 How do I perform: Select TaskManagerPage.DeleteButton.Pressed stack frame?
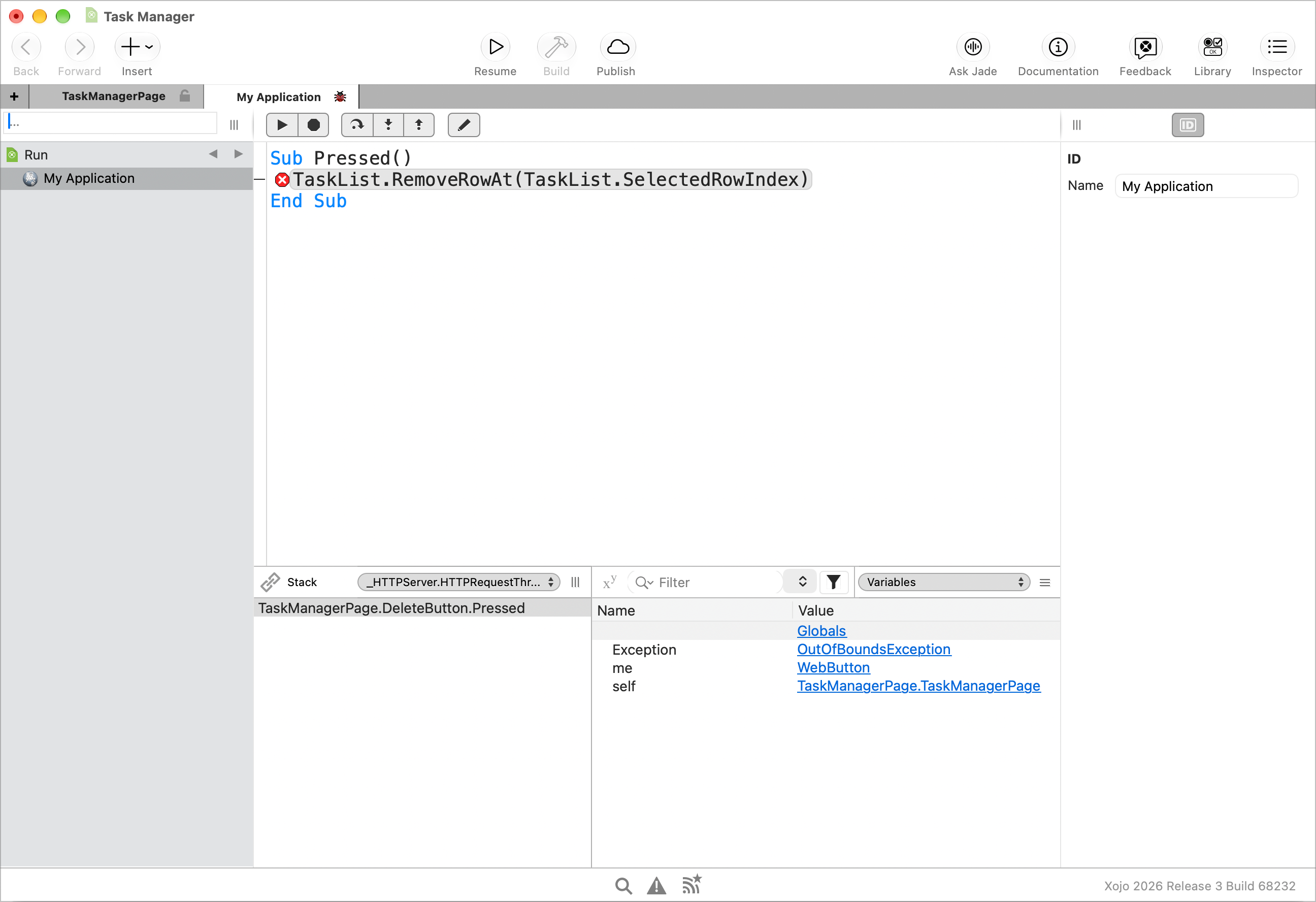pos(422,608)
